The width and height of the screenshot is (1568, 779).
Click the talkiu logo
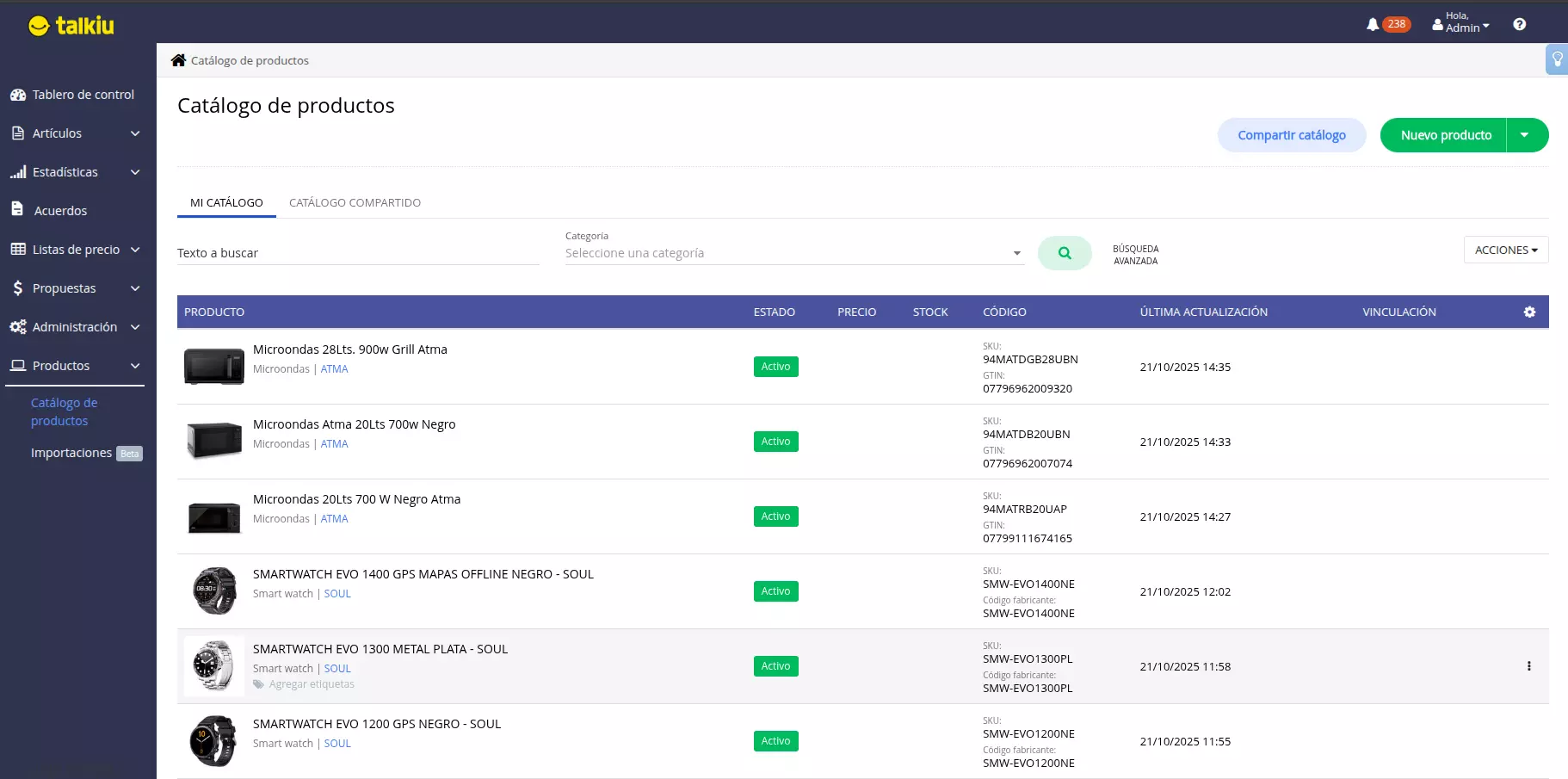[x=71, y=26]
